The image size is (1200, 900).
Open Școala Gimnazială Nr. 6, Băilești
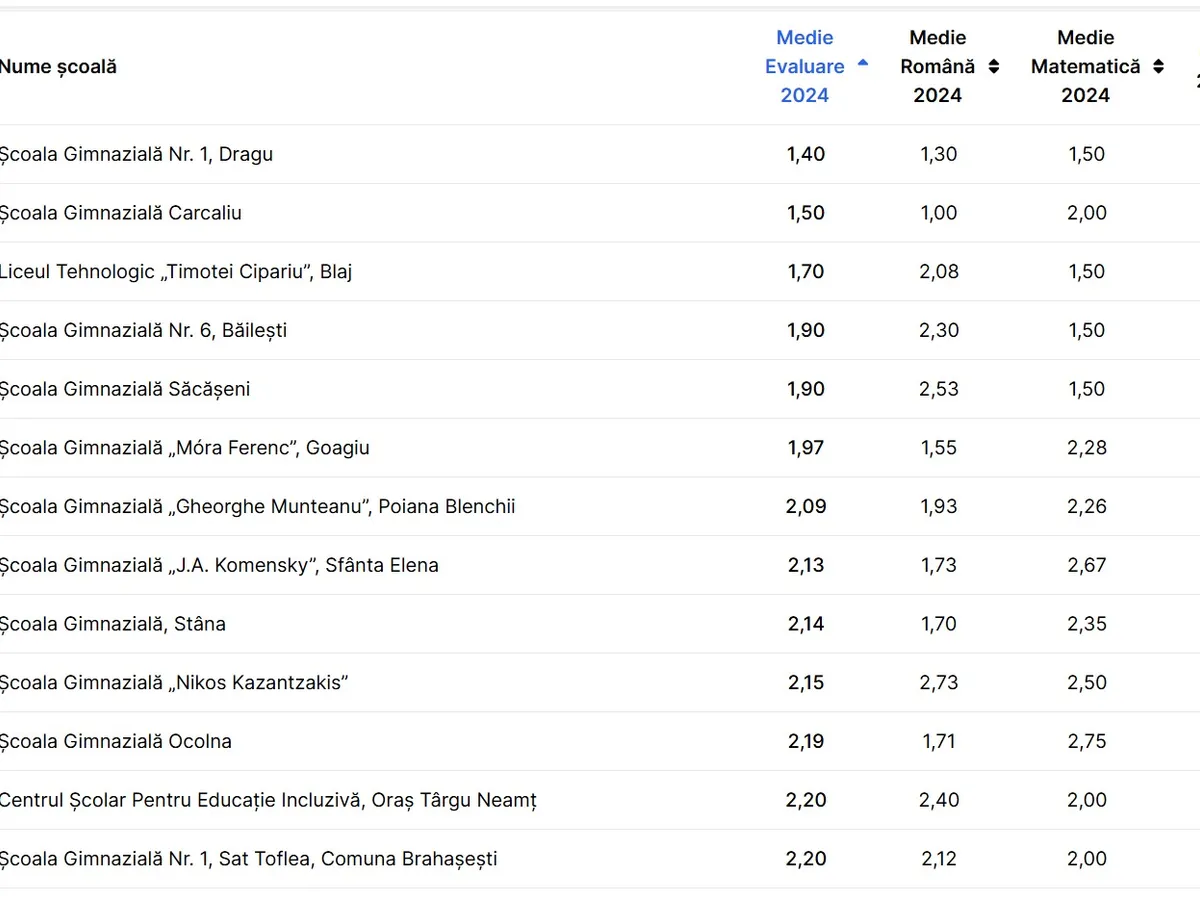click(x=143, y=330)
